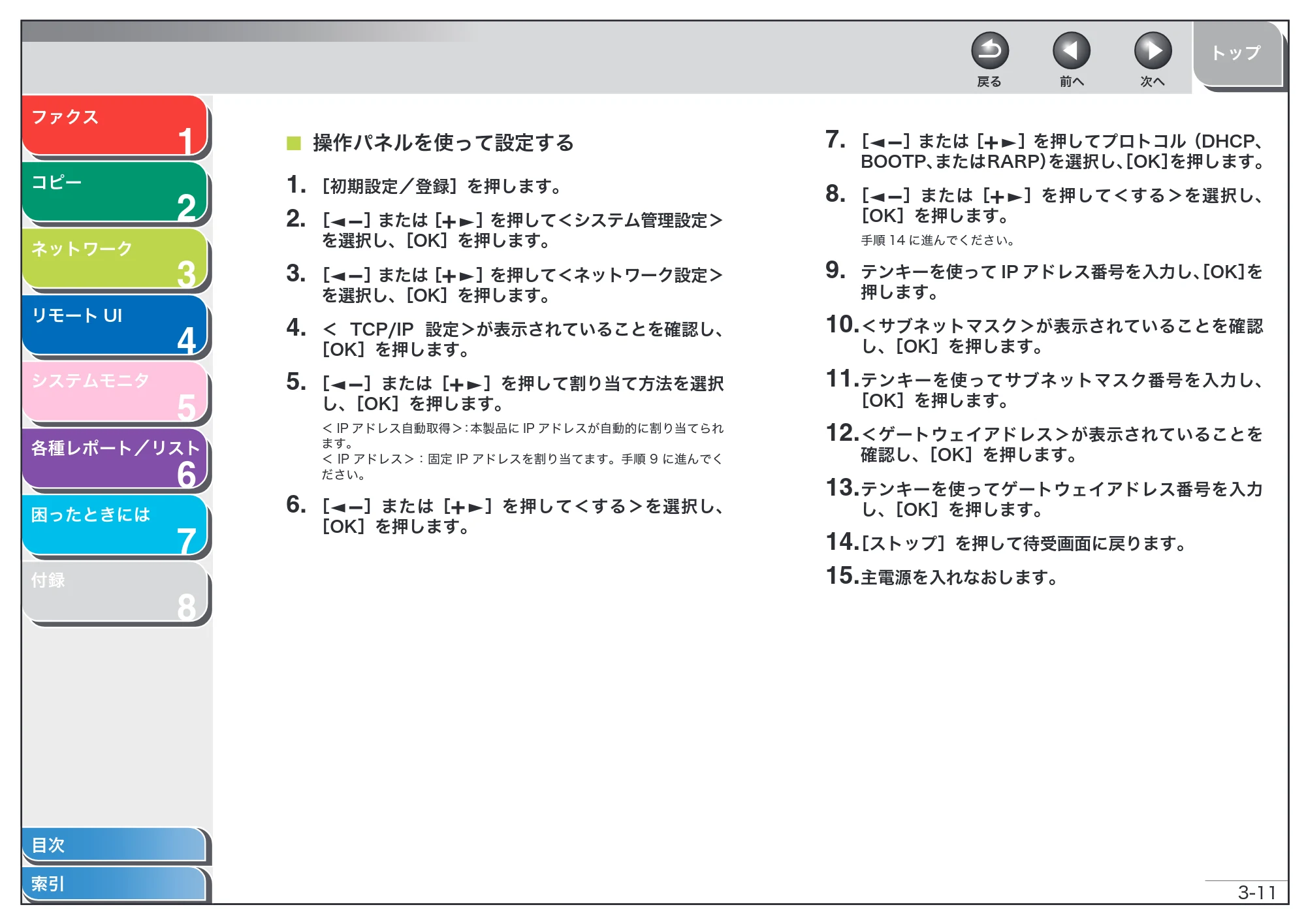Open the トップ tab at top right
The height and width of the screenshot is (924, 1306).
(1236, 53)
